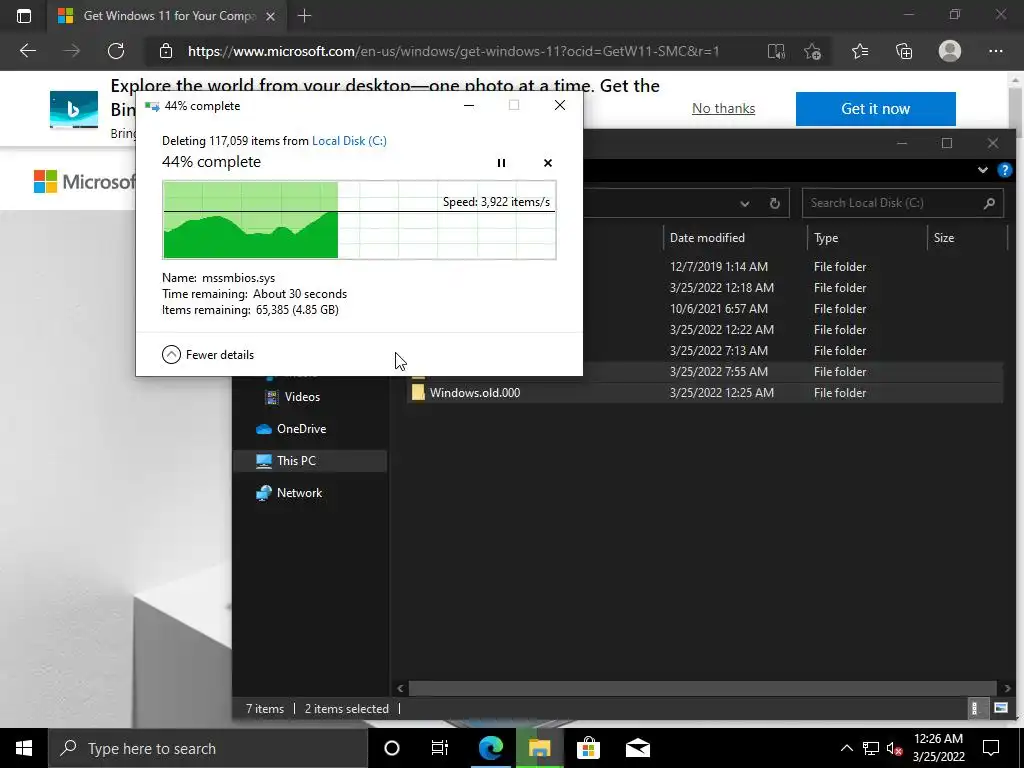Click the Search Local Disk (C:) box

(x=903, y=203)
